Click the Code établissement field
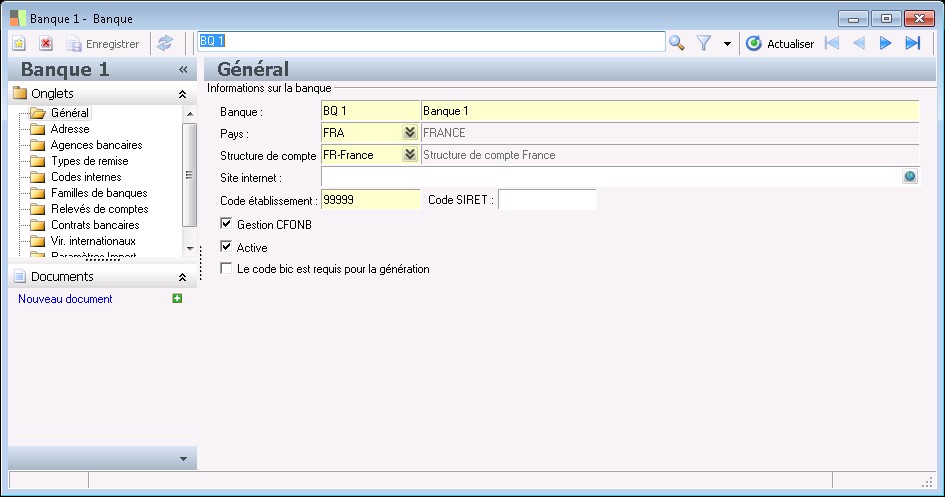This screenshot has height=497, width=945. click(x=370, y=200)
